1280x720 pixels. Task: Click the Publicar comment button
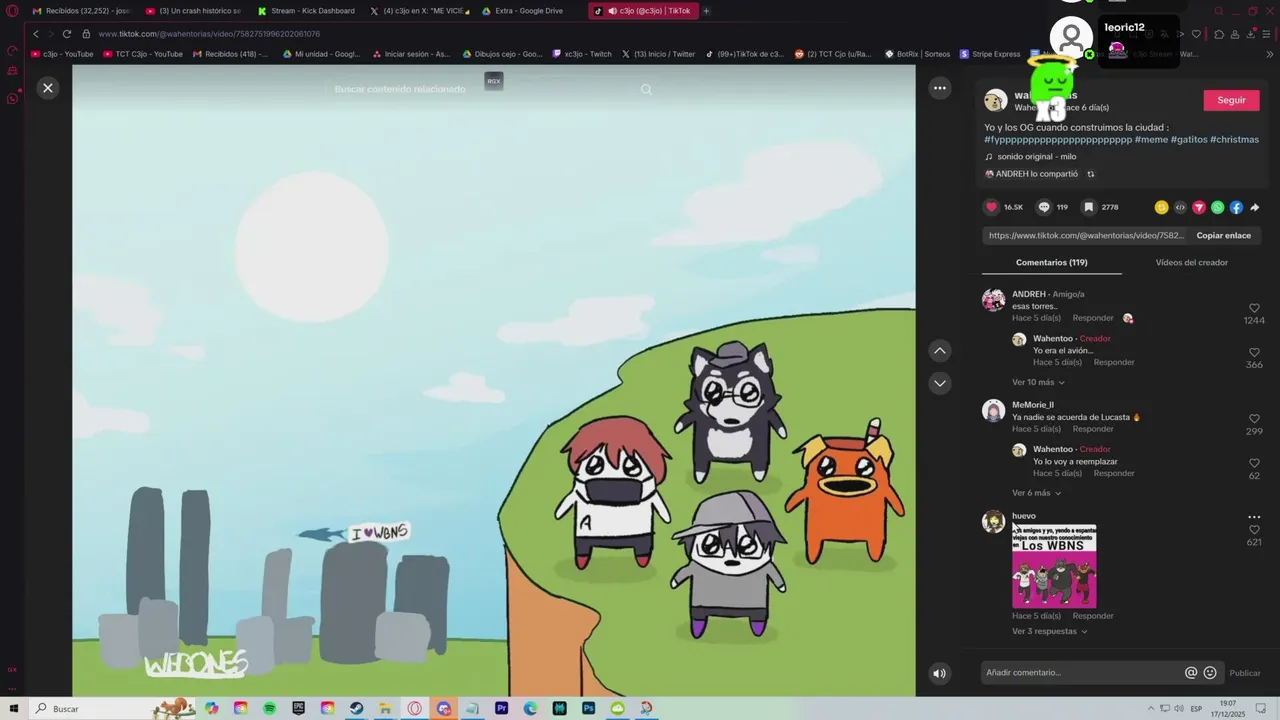(1245, 673)
